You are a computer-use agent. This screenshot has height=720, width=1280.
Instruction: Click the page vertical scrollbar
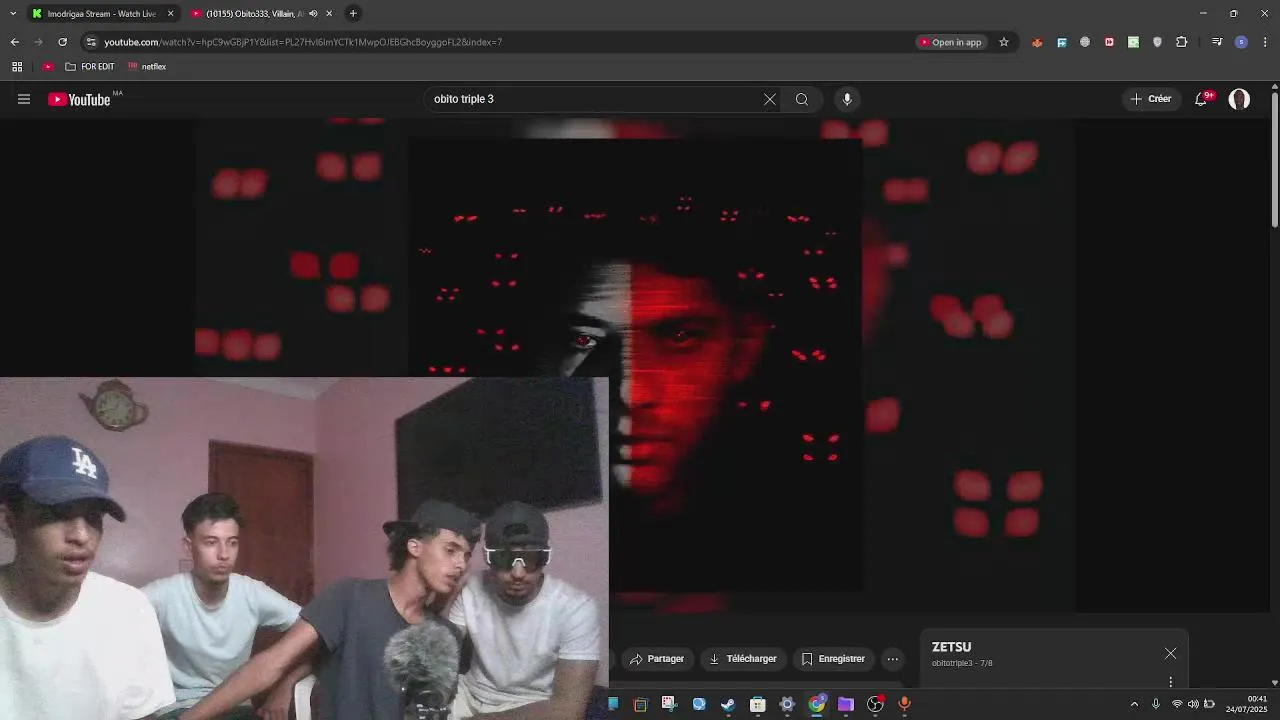pos(1274,160)
